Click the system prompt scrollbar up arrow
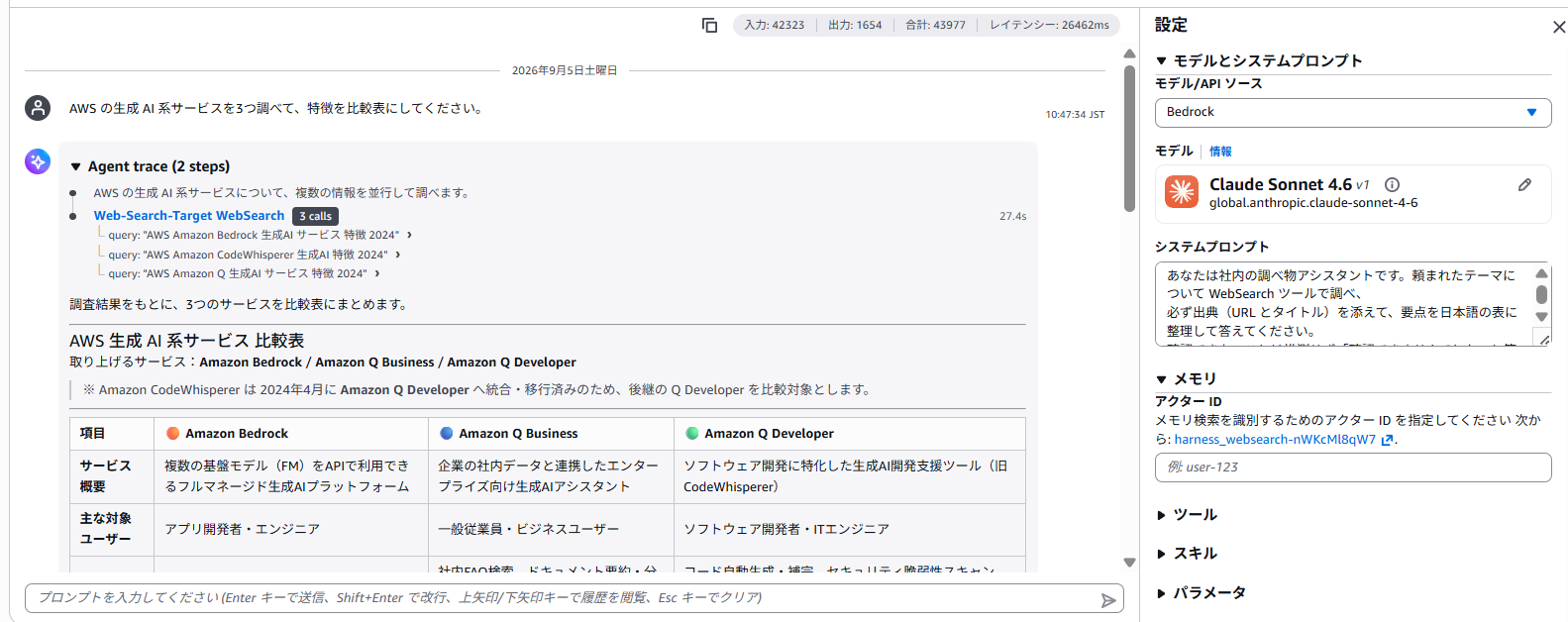Image resolution: width=1568 pixels, height=622 pixels. (1541, 273)
